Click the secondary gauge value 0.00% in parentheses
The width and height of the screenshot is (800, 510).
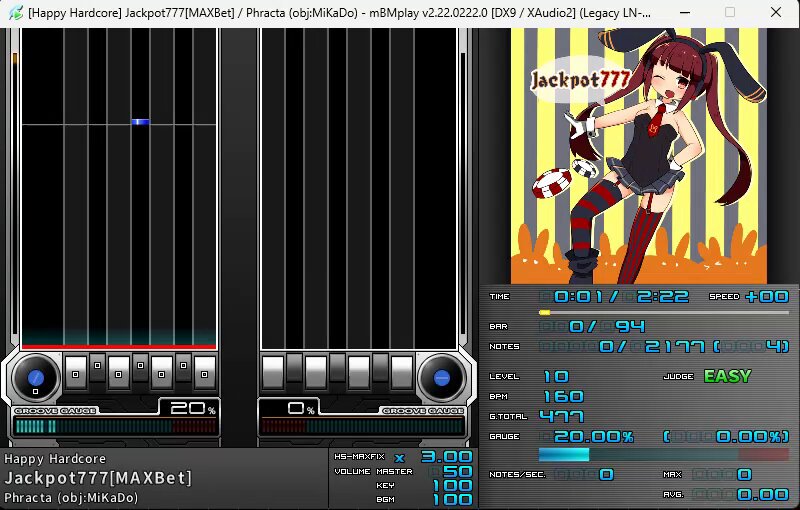727,437
